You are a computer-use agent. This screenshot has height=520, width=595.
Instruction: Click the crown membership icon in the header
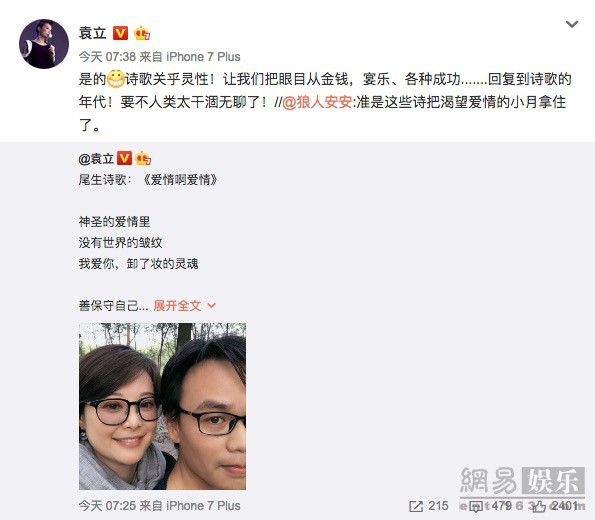click(x=142, y=33)
